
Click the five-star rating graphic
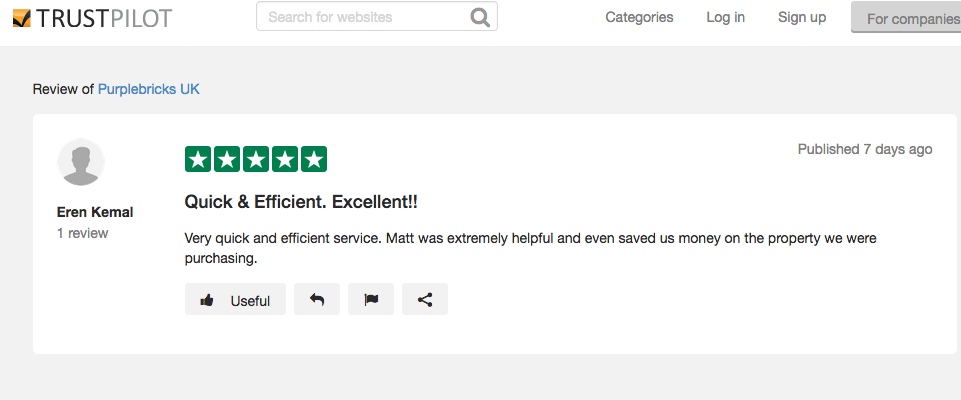256,159
